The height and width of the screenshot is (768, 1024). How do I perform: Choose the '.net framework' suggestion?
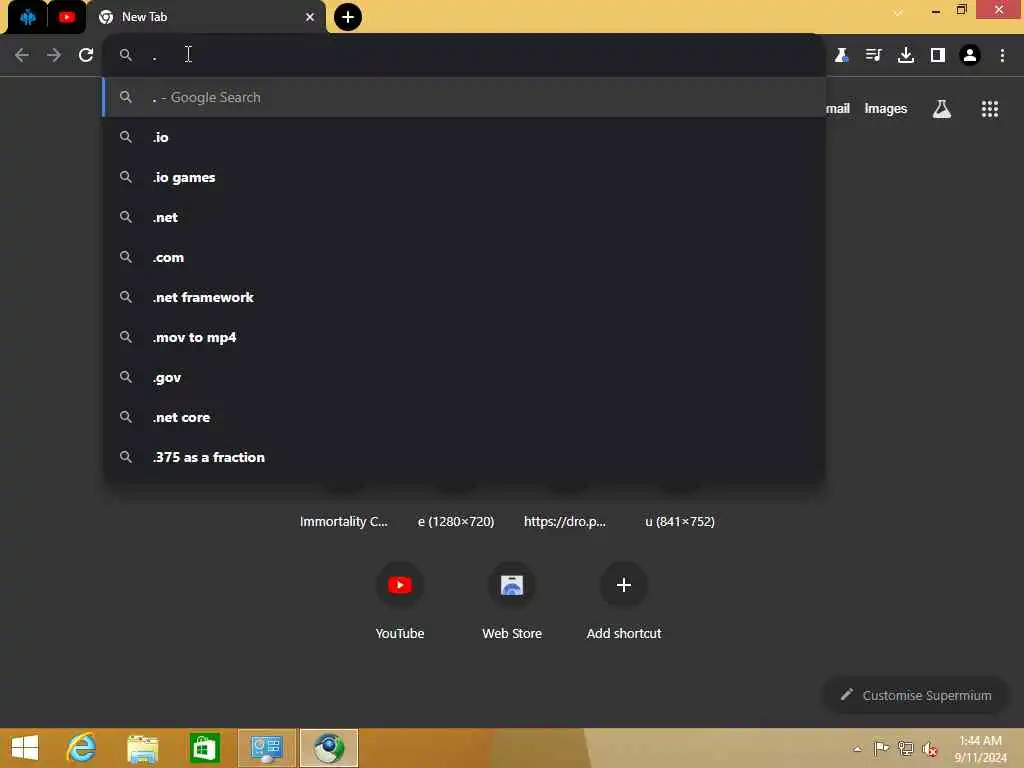(464, 297)
